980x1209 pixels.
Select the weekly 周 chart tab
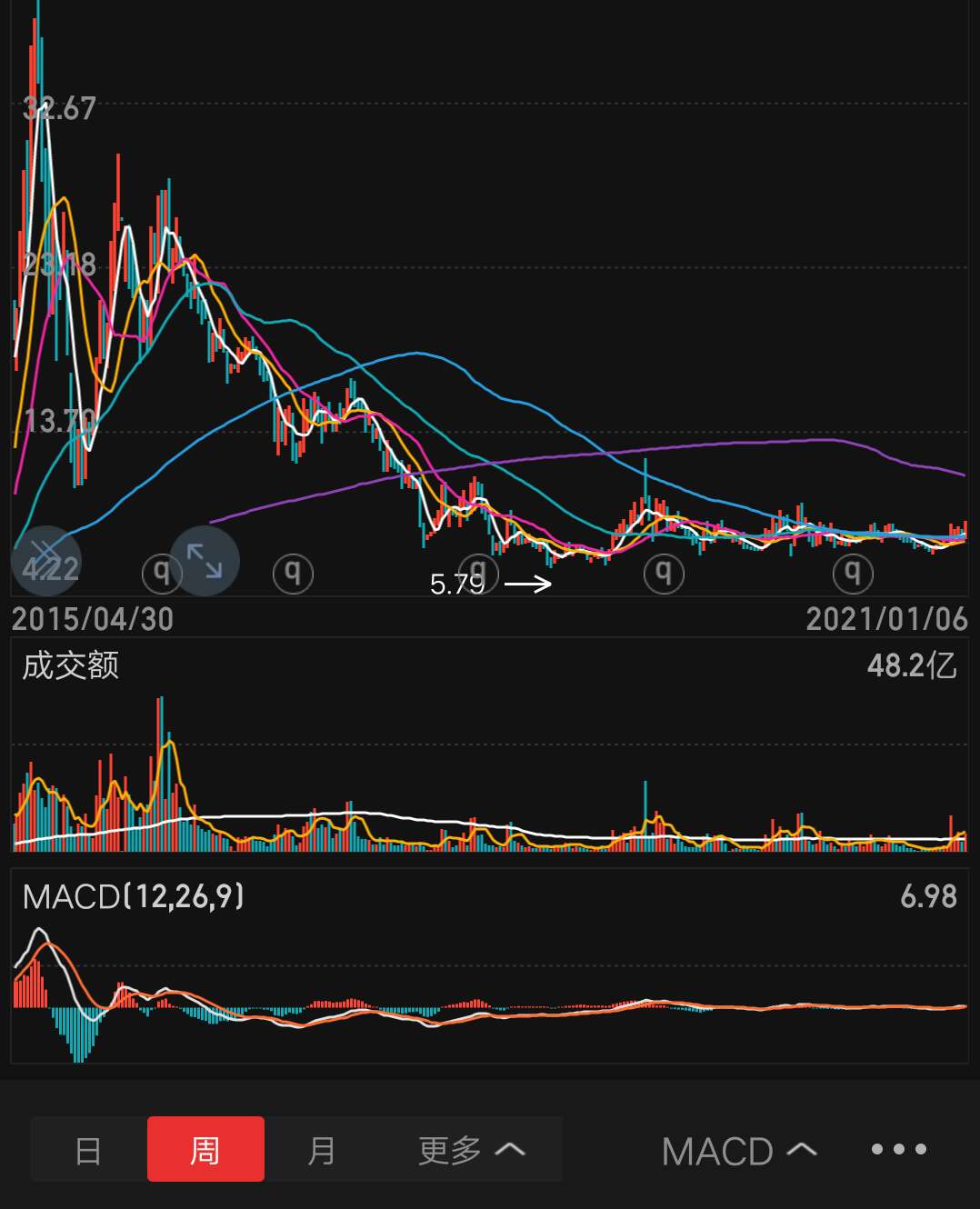[x=205, y=1150]
